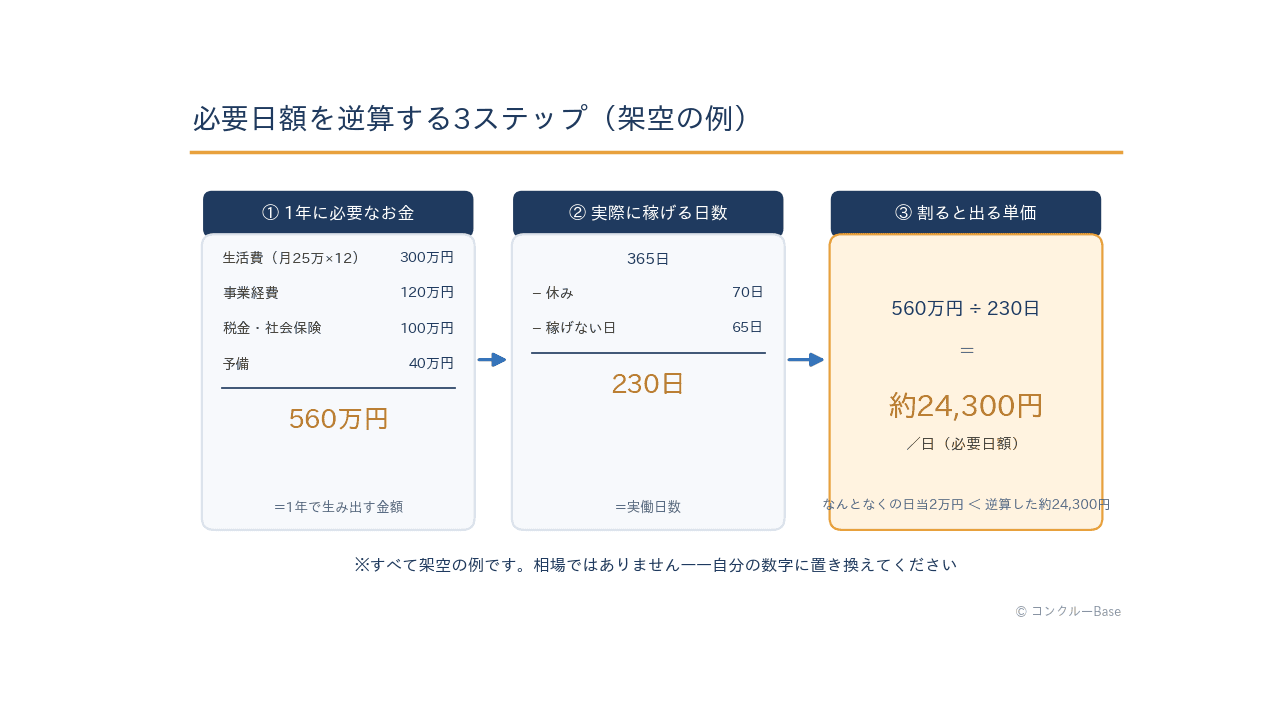Click the value 100万円
Screen dimensions: 1280x720
[427, 328]
